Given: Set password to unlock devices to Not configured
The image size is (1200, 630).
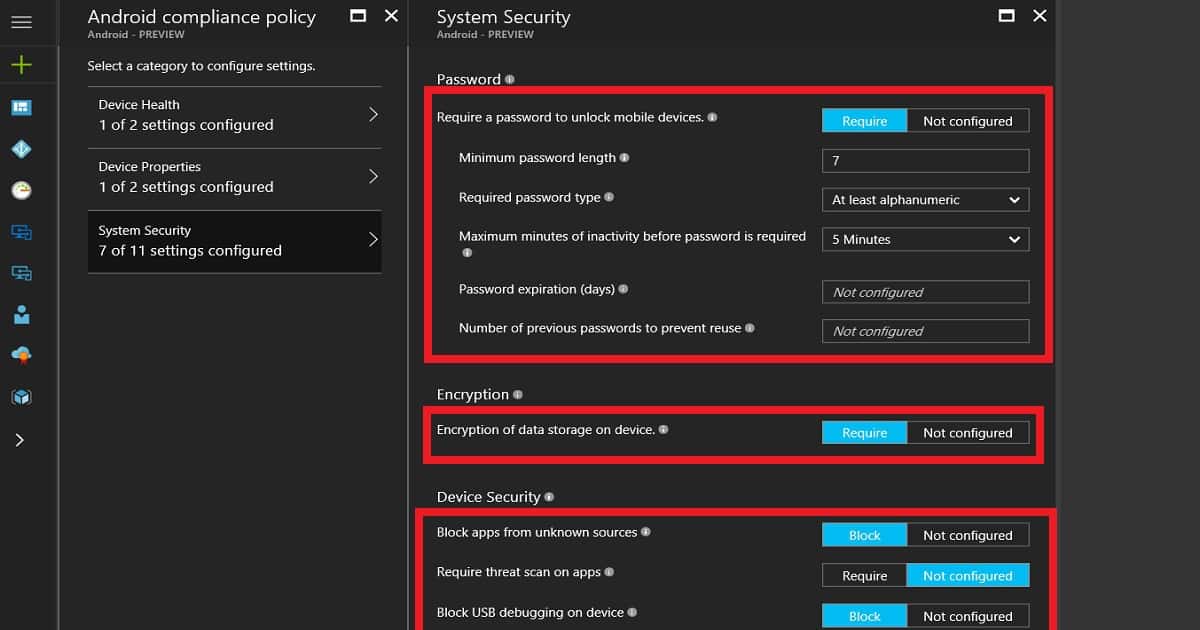Looking at the screenshot, I should [x=968, y=121].
